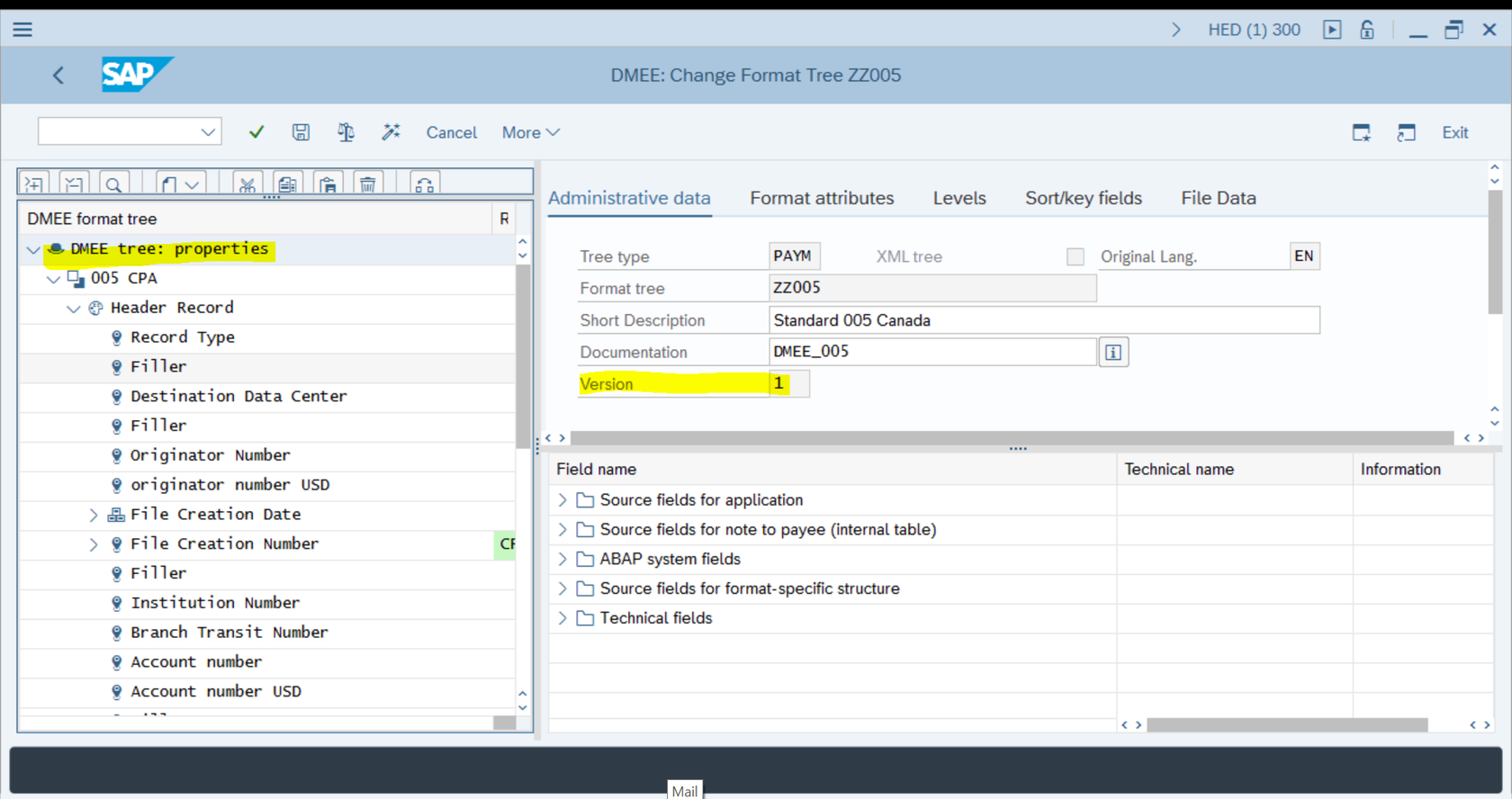The height and width of the screenshot is (799, 1512).
Task: Go back using the back arrow
Action: (x=58, y=76)
